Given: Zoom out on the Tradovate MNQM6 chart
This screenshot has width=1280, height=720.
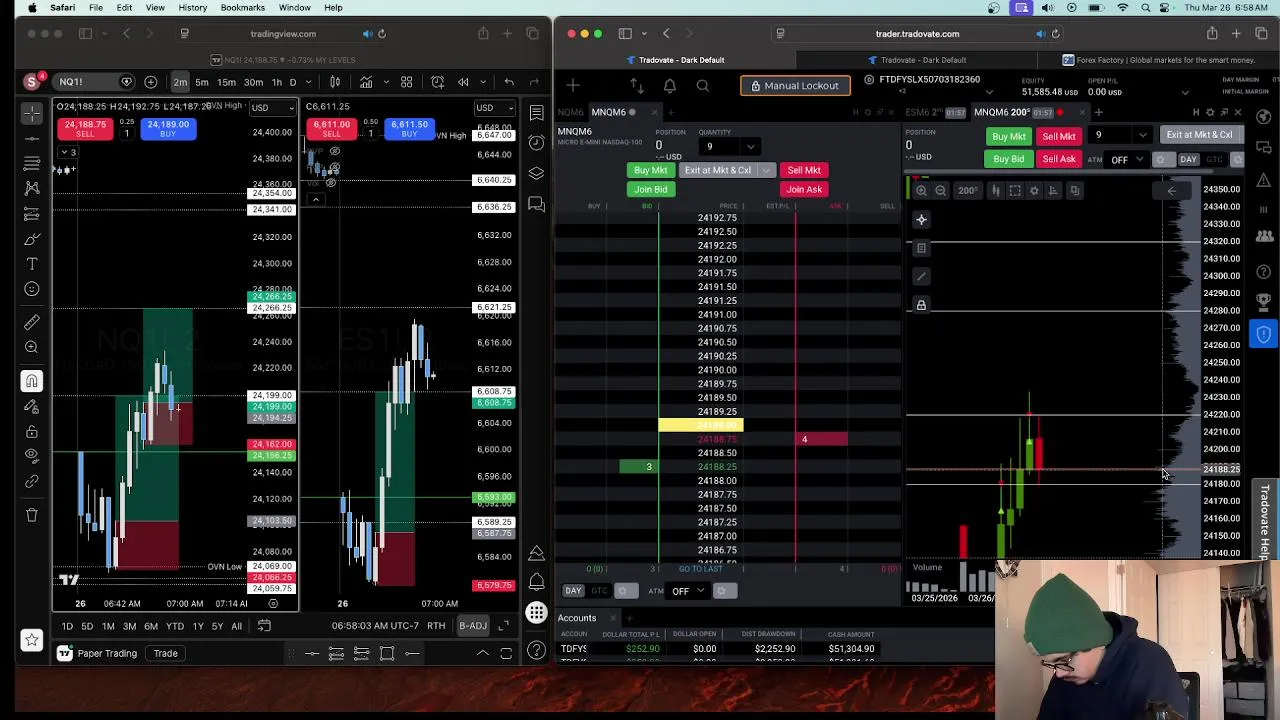Looking at the screenshot, I should coord(940,190).
